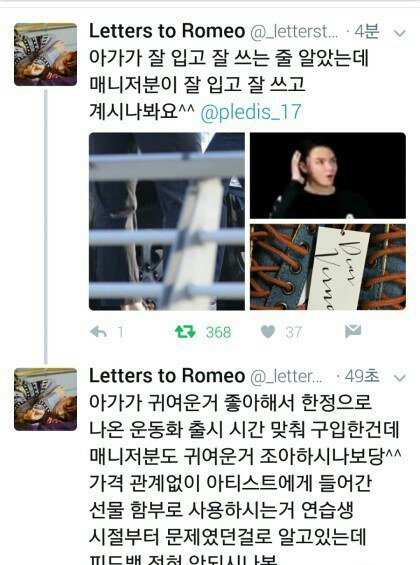Expand options chevron on the 49초 tweet
Screen dimensions: 420x565
pos(400,378)
